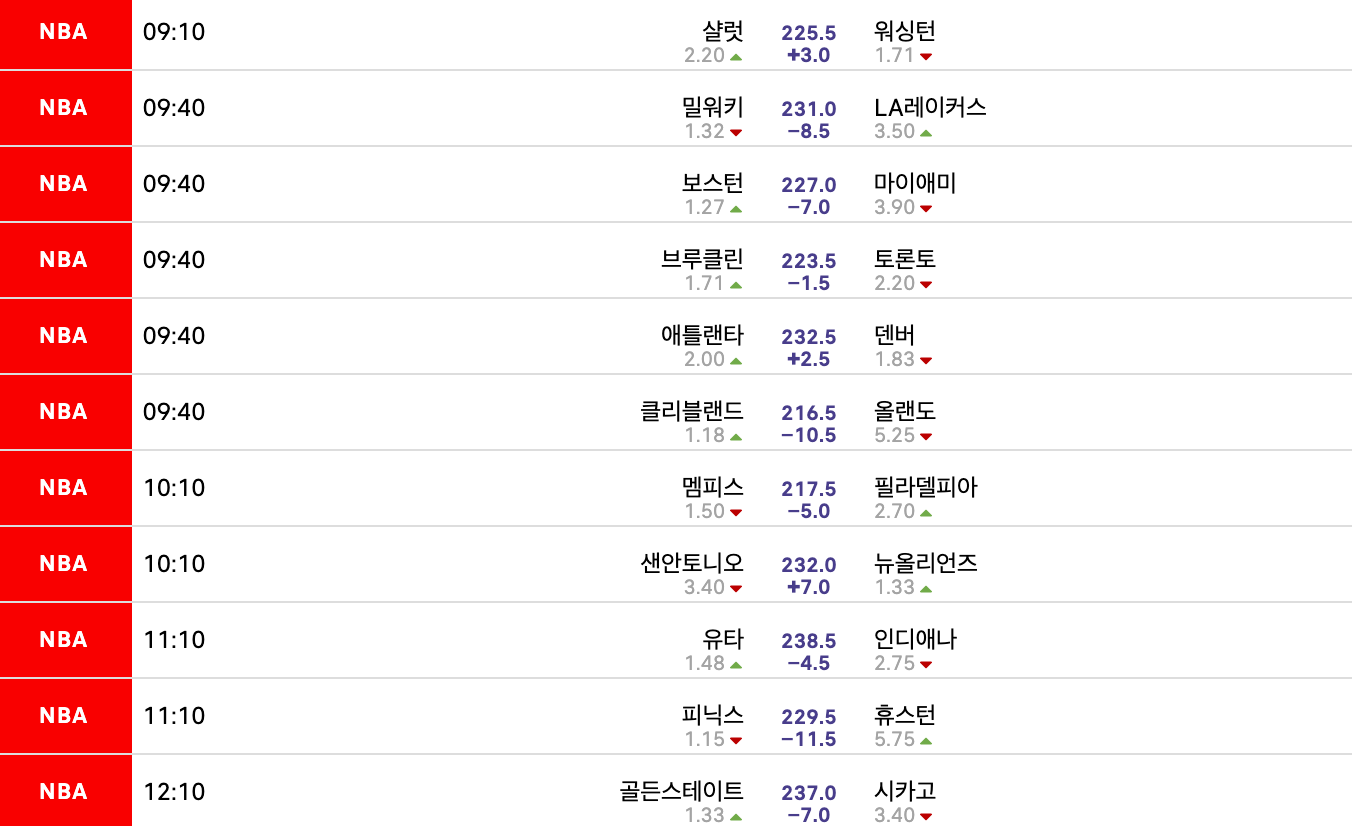Click red down arrow beside 피닉스 odds 1.15

point(737,741)
